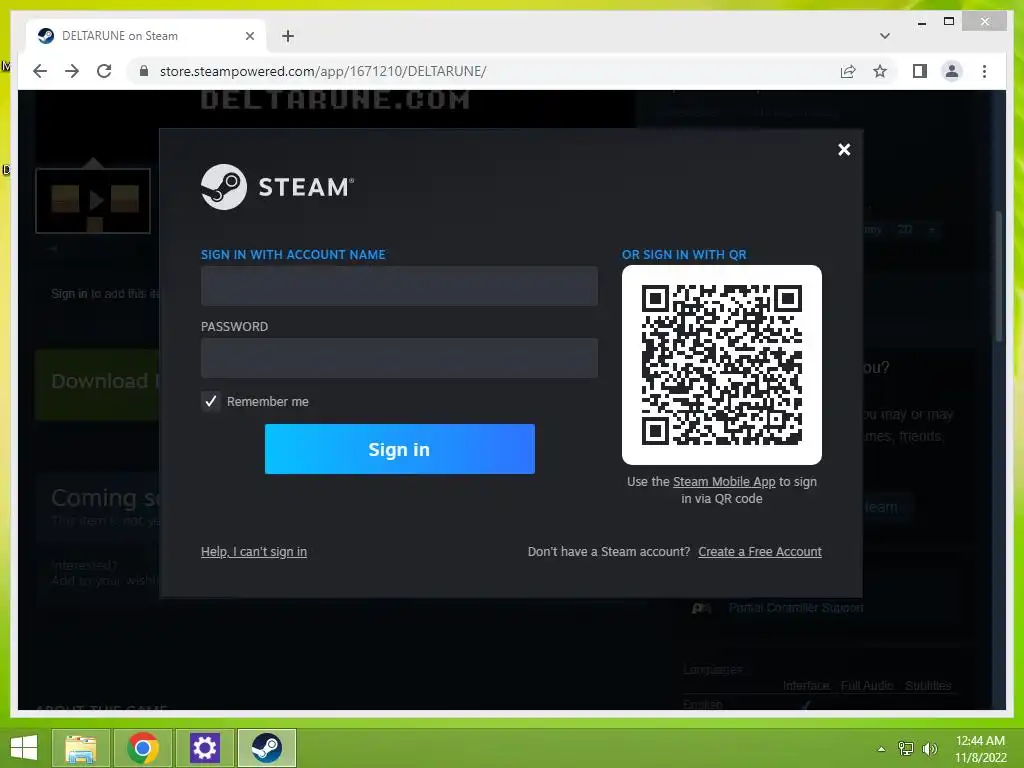Open Chrome side panel
This screenshot has width=1024, height=768.
pos(920,71)
